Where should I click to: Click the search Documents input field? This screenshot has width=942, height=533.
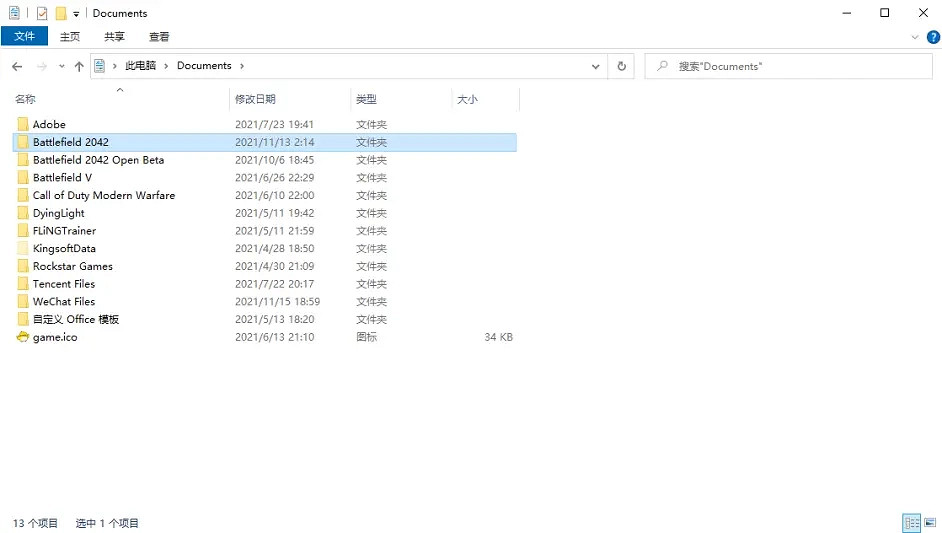pos(788,66)
